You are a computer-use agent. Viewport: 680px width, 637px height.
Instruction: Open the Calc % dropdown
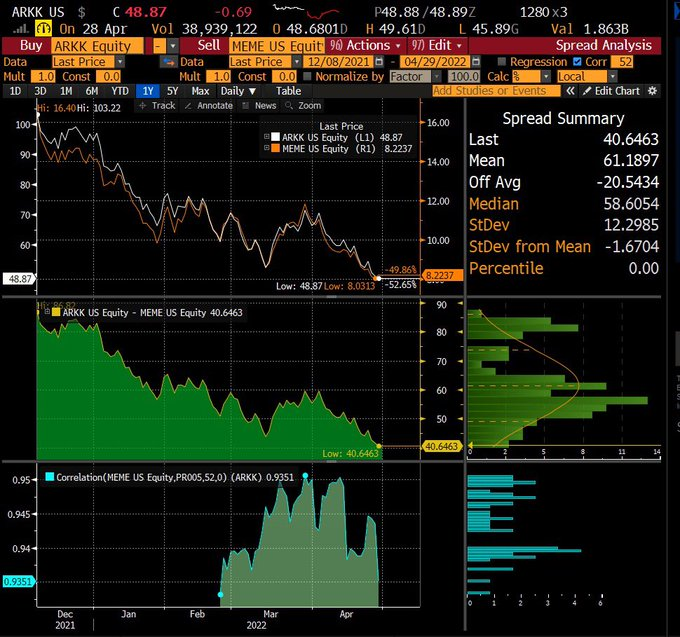point(546,76)
